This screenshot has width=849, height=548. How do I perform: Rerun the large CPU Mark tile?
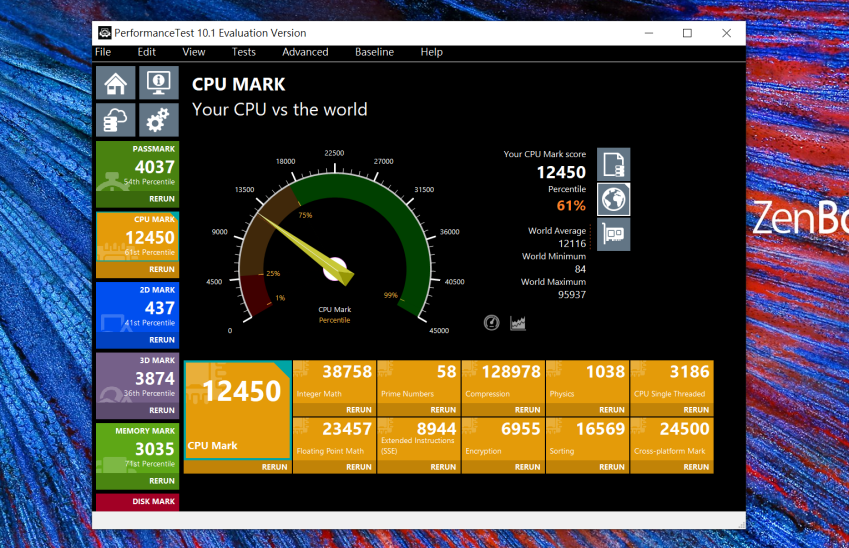click(275, 467)
